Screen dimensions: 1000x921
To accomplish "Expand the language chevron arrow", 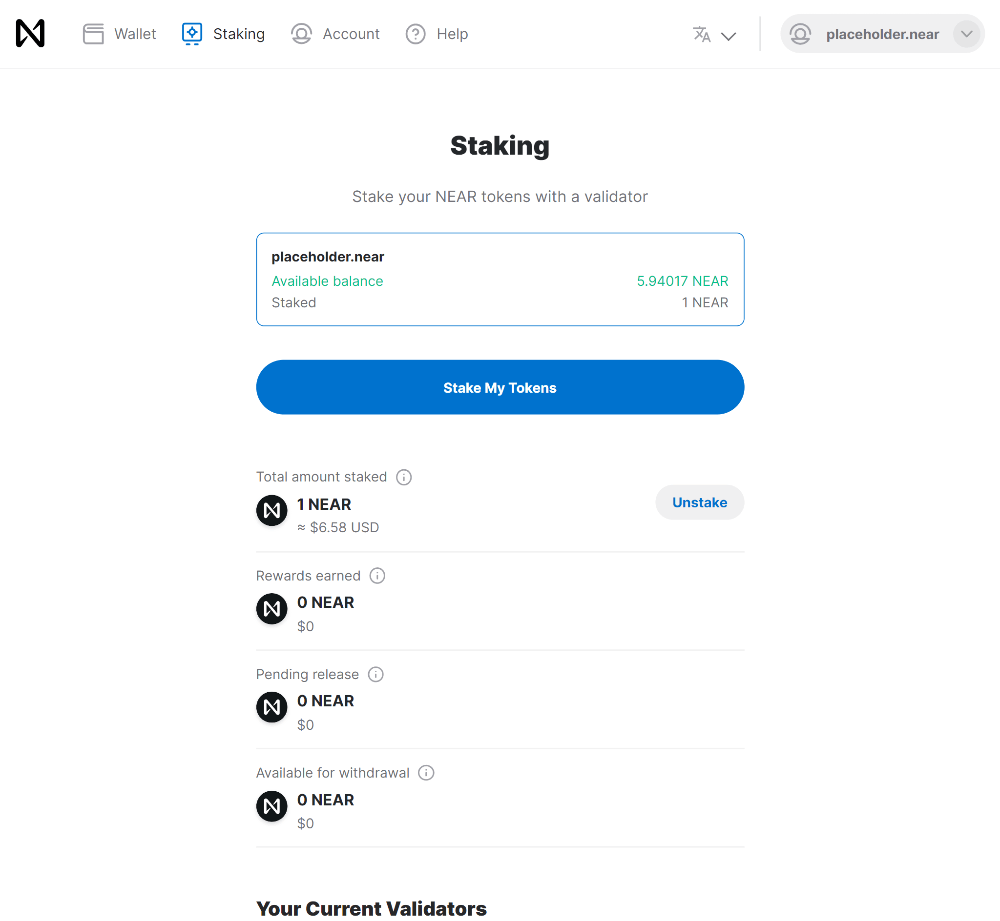I will (x=728, y=36).
